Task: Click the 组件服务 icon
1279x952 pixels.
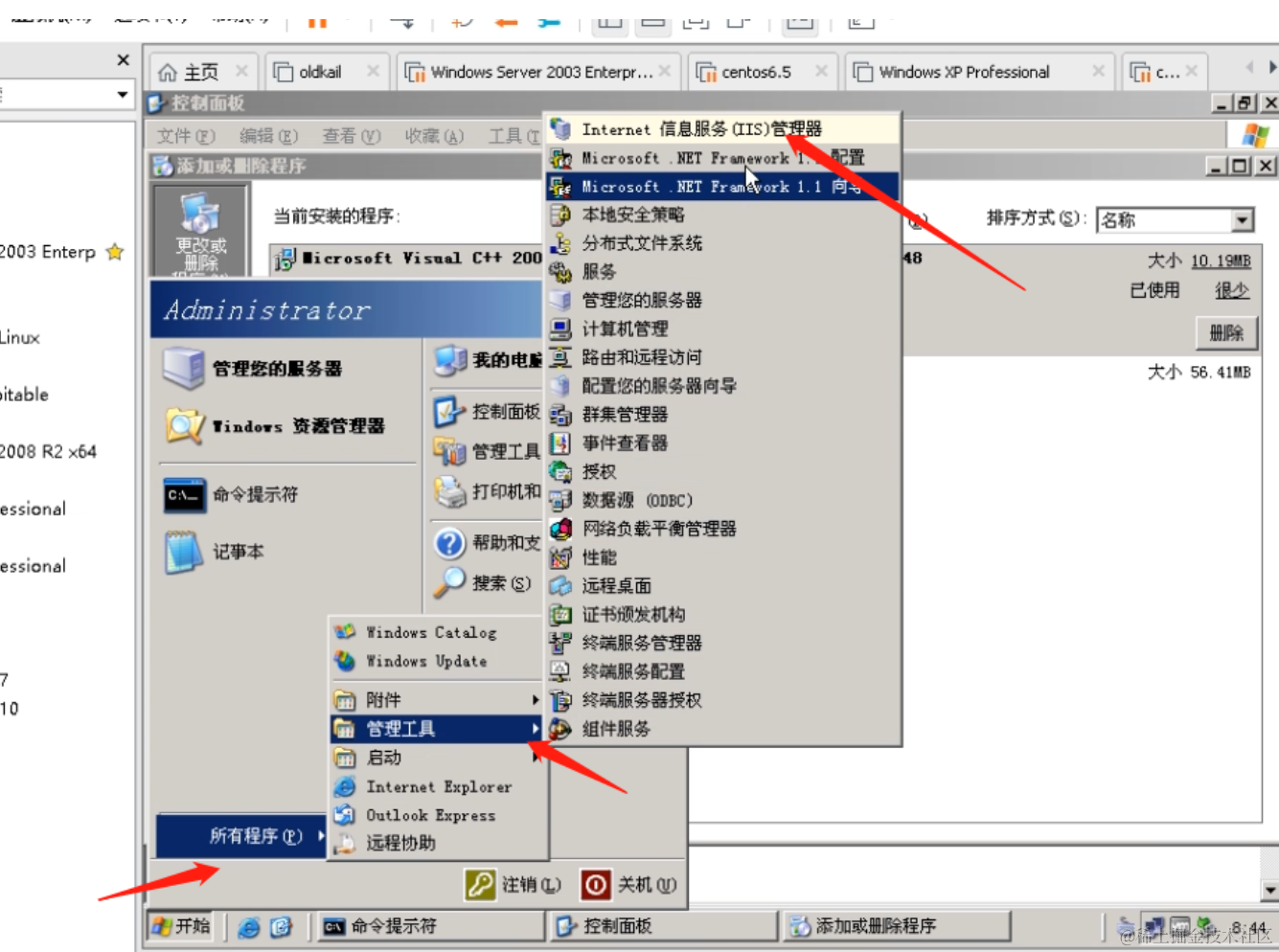Action: (560, 729)
